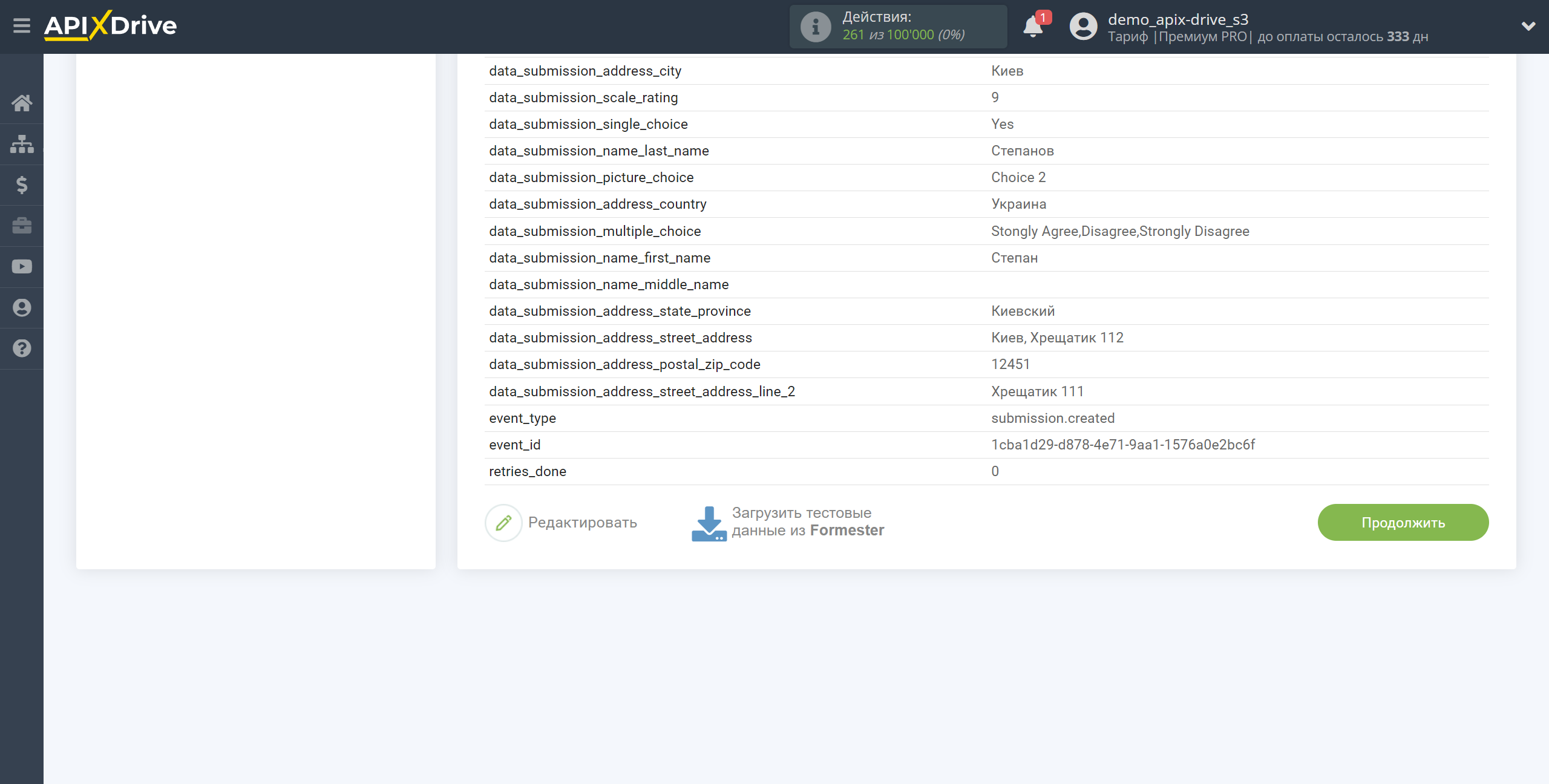Open billing dollar icon in sidebar

pyautogui.click(x=22, y=185)
